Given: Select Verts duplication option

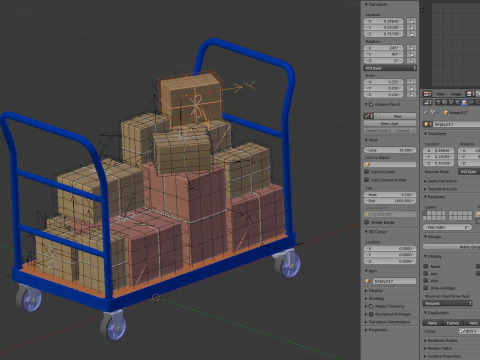Looking at the screenshot, I should pos(472,323).
